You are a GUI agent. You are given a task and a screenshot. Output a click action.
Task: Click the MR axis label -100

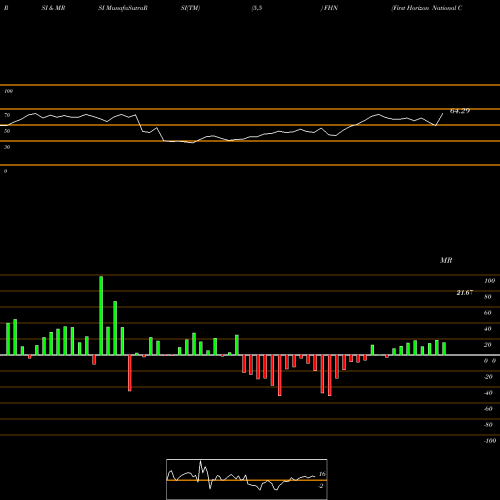[x=490, y=441]
